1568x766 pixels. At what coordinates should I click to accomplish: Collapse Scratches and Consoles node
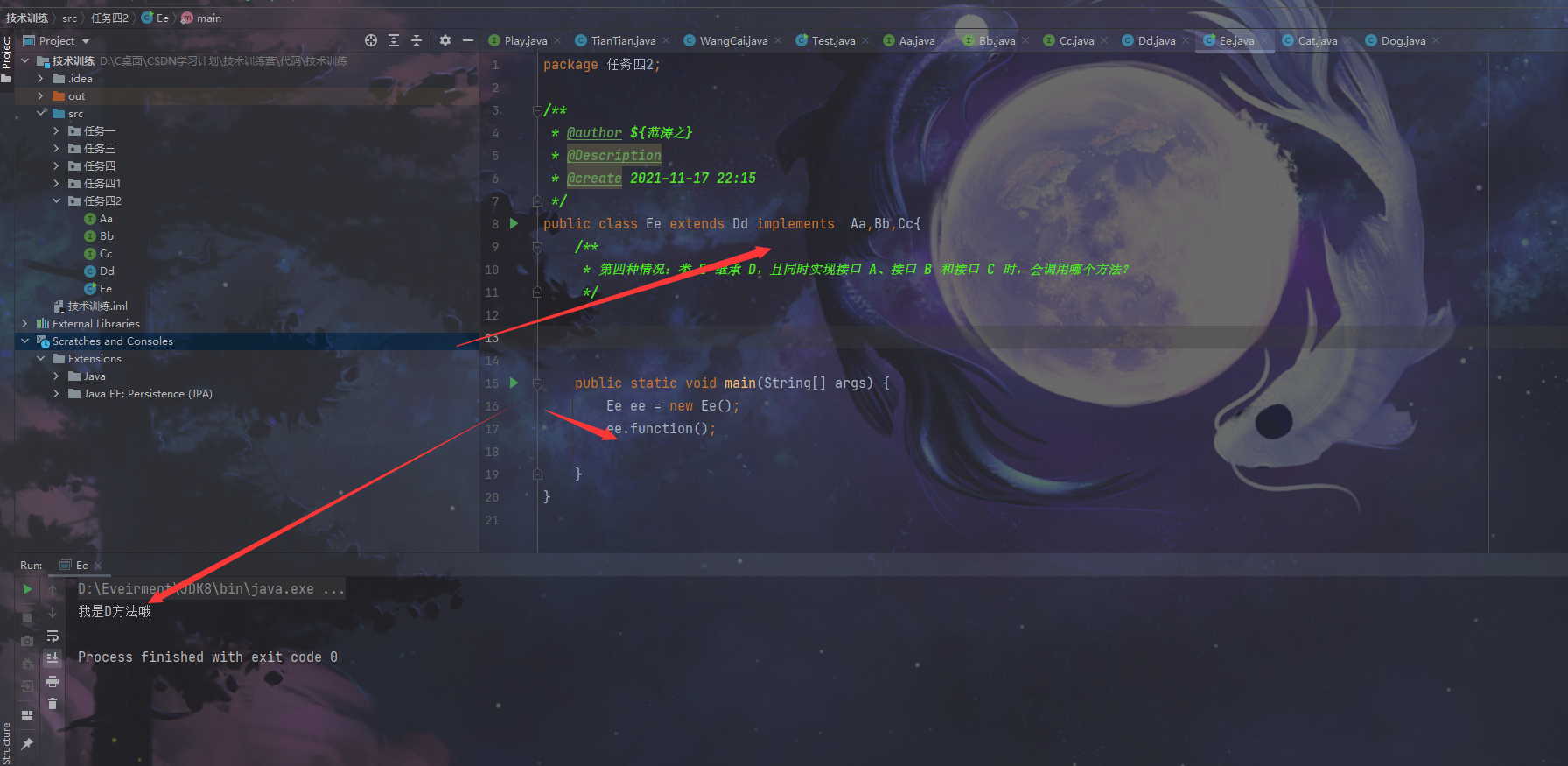[24, 341]
